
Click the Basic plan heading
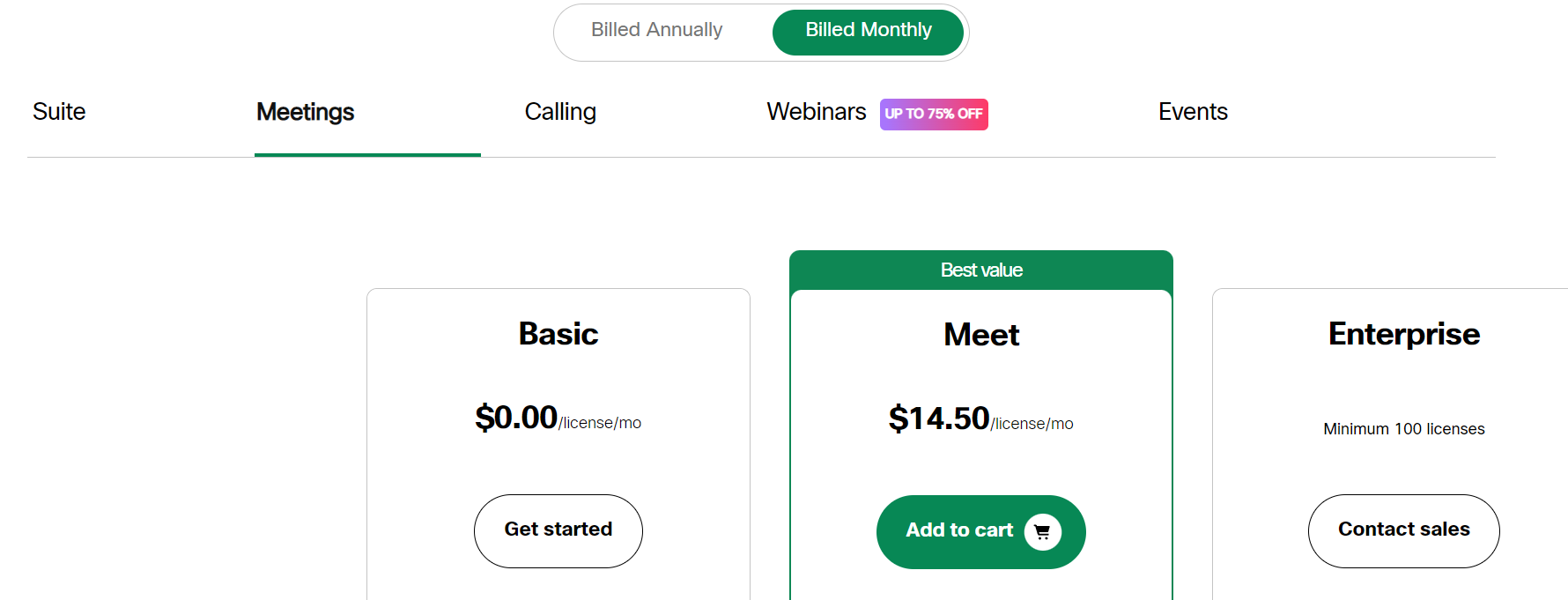pyautogui.click(x=558, y=334)
